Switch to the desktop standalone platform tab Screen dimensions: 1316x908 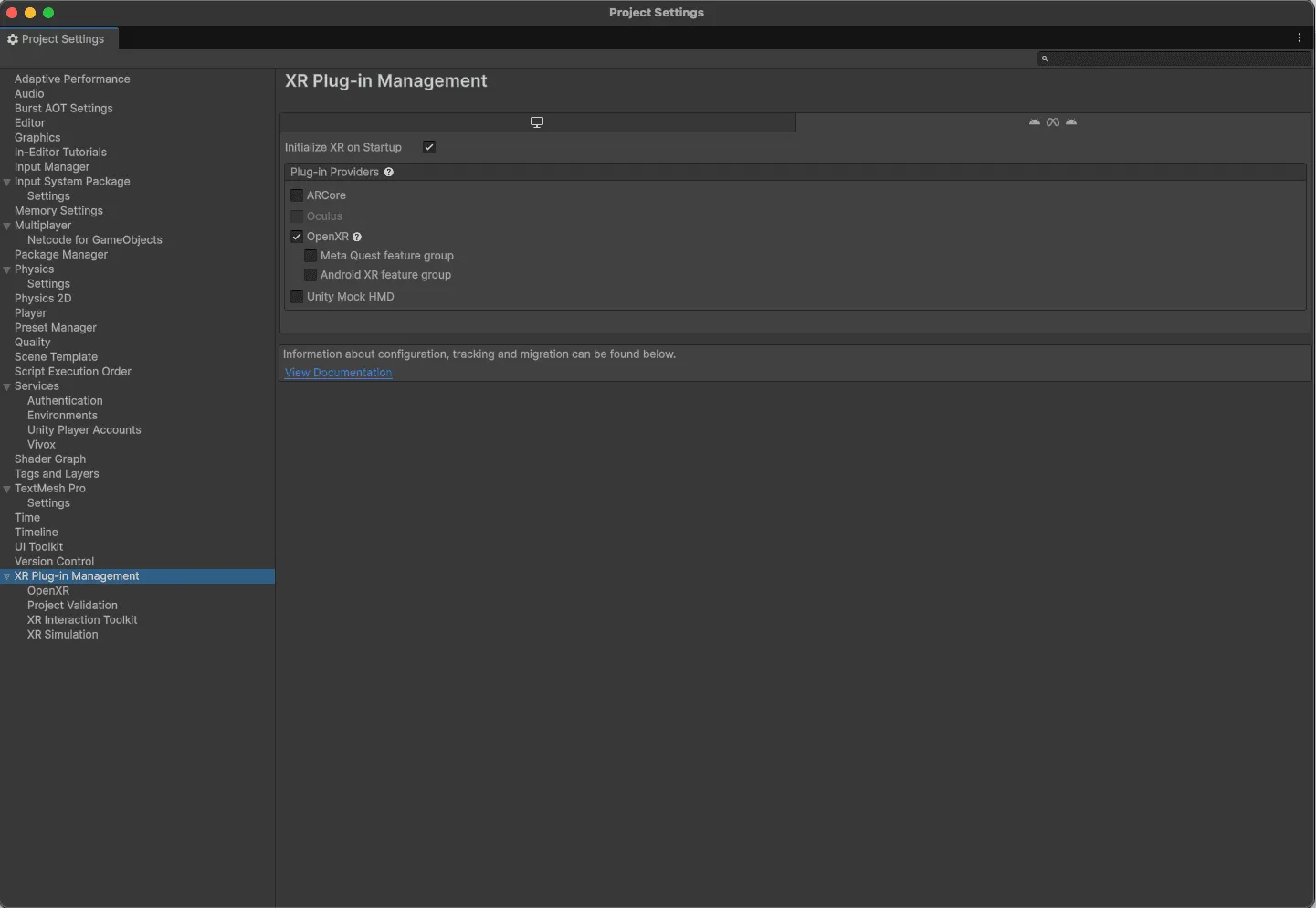537,122
